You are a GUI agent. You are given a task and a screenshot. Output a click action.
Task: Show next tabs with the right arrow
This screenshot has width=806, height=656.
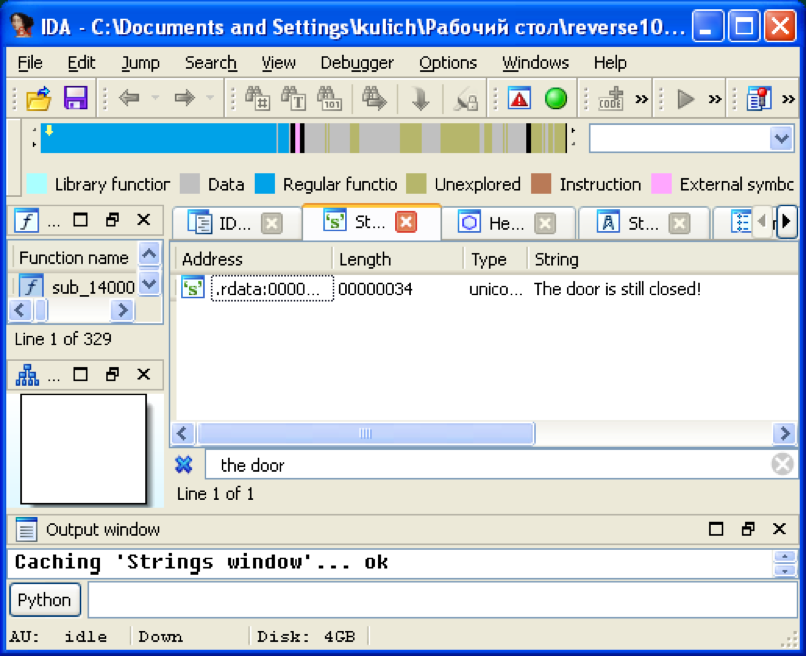[786, 222]
